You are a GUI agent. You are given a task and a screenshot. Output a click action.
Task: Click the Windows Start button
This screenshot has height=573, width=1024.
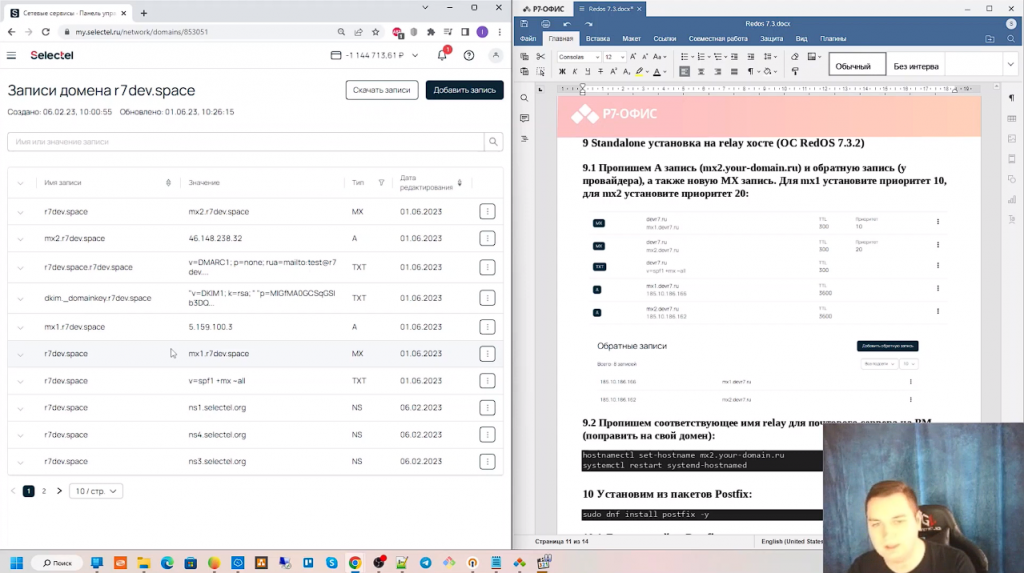point(17,563)
